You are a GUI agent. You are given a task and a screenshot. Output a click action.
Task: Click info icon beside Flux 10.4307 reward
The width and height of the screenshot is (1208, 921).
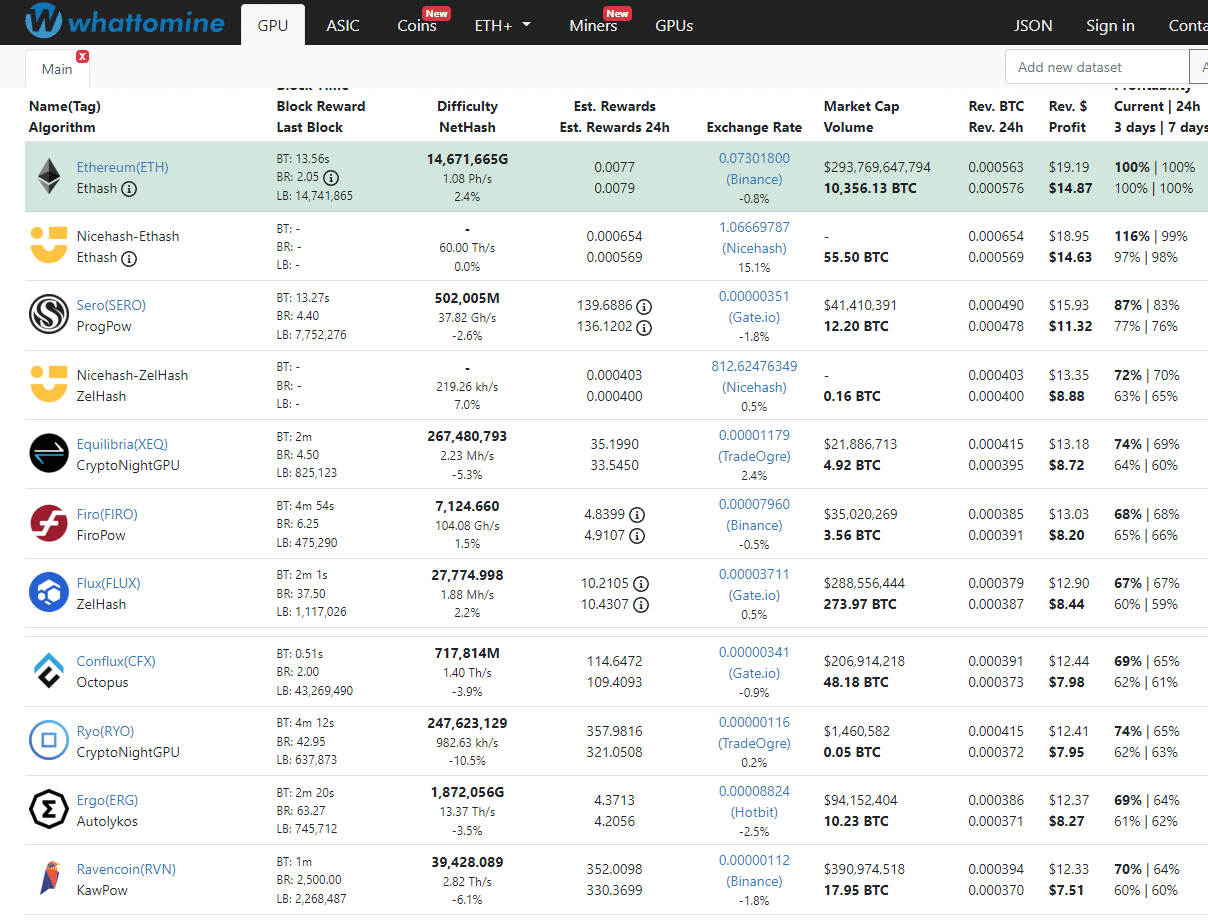pyautogui.click(x=642, y=605)
